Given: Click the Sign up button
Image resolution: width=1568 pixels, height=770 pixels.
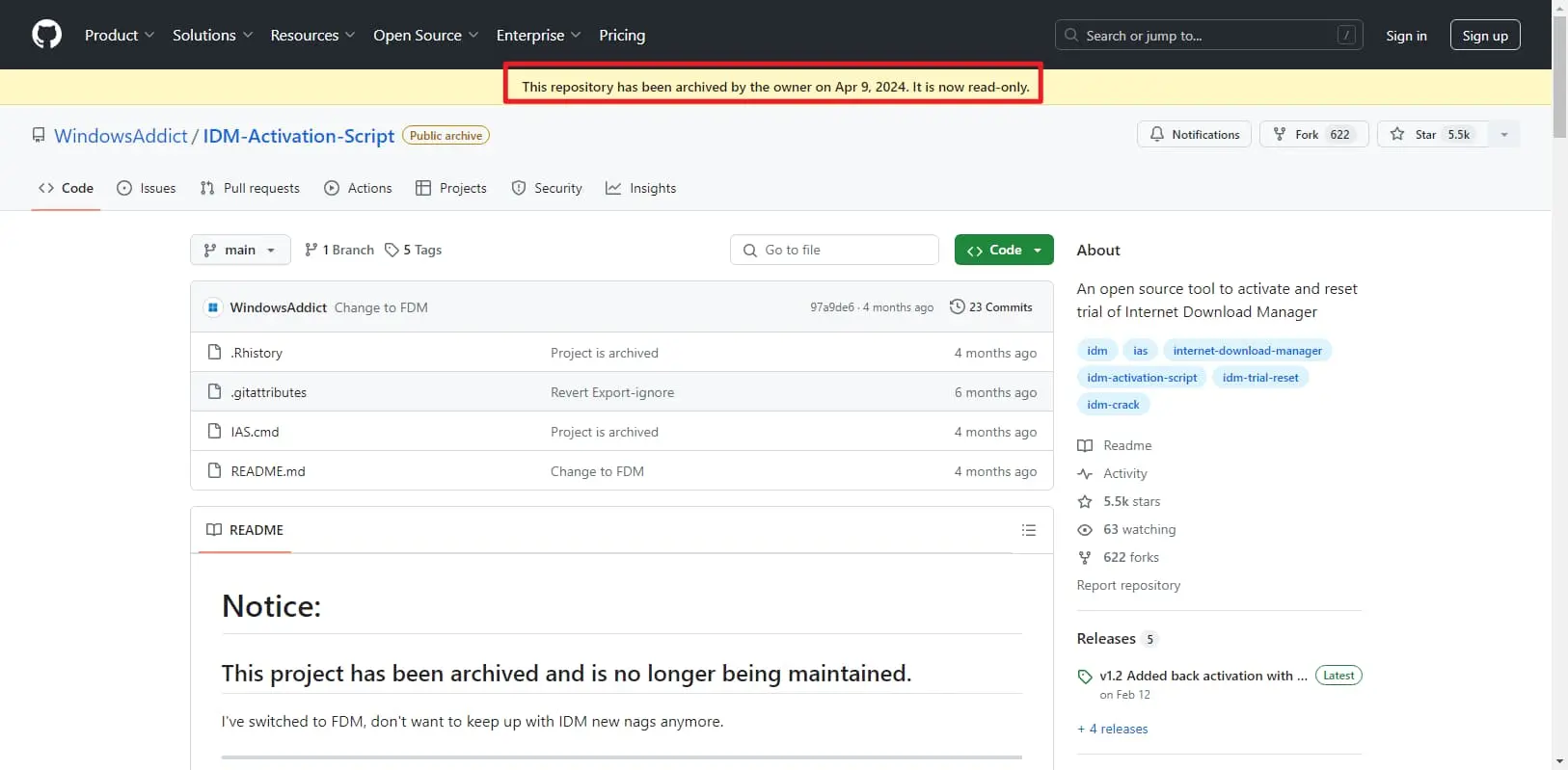Looking at the screenshot, I should 1485,36.
